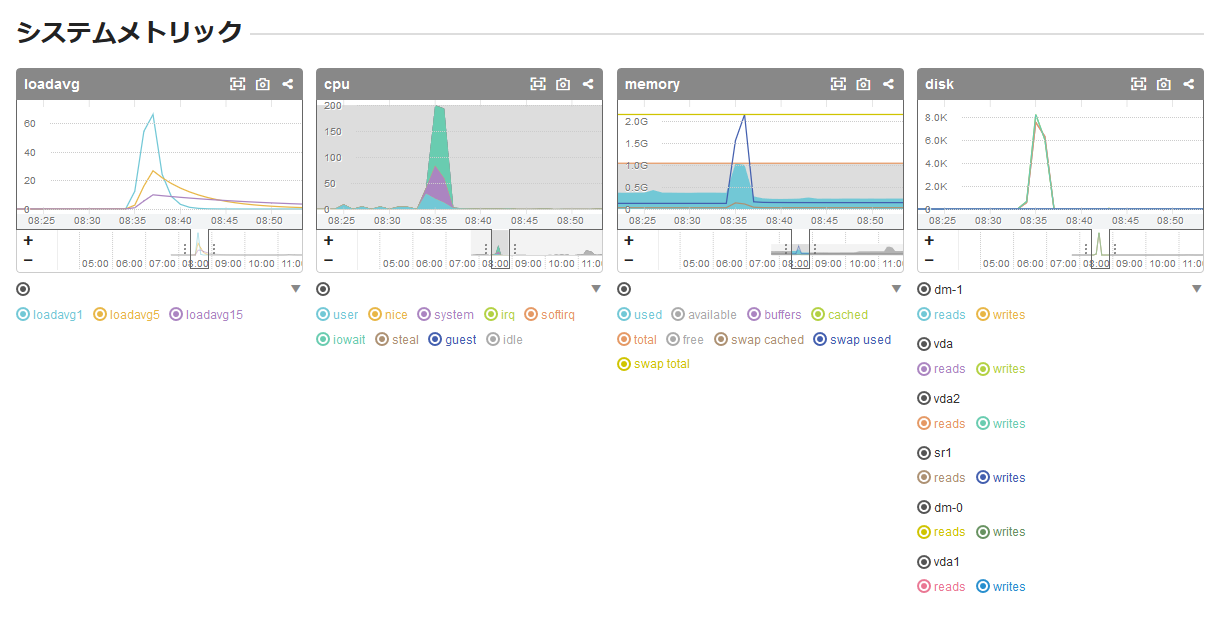
Task: Click the swap total legend label
Action: pos(661,364)
